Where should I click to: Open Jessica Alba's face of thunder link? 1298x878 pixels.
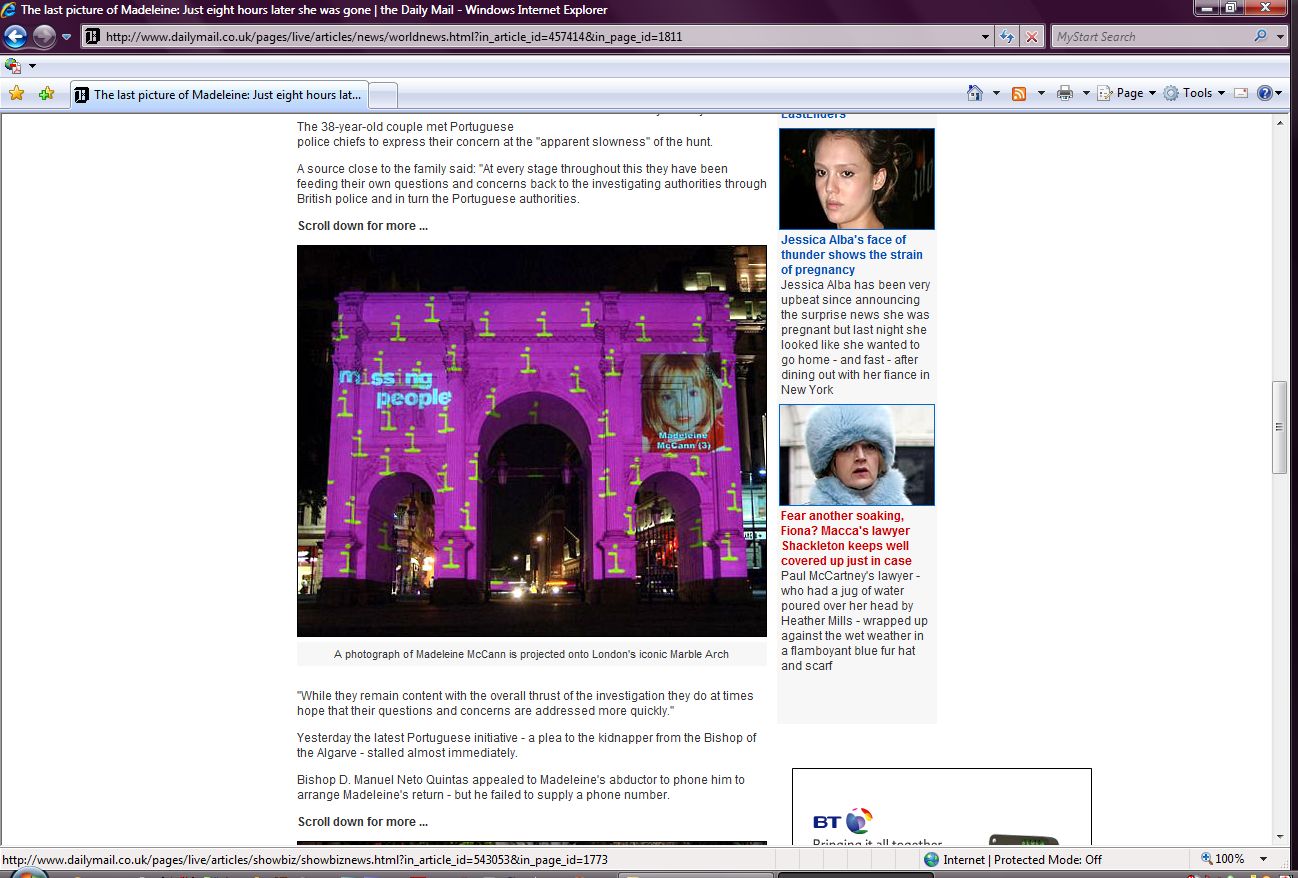coord(851,254)
